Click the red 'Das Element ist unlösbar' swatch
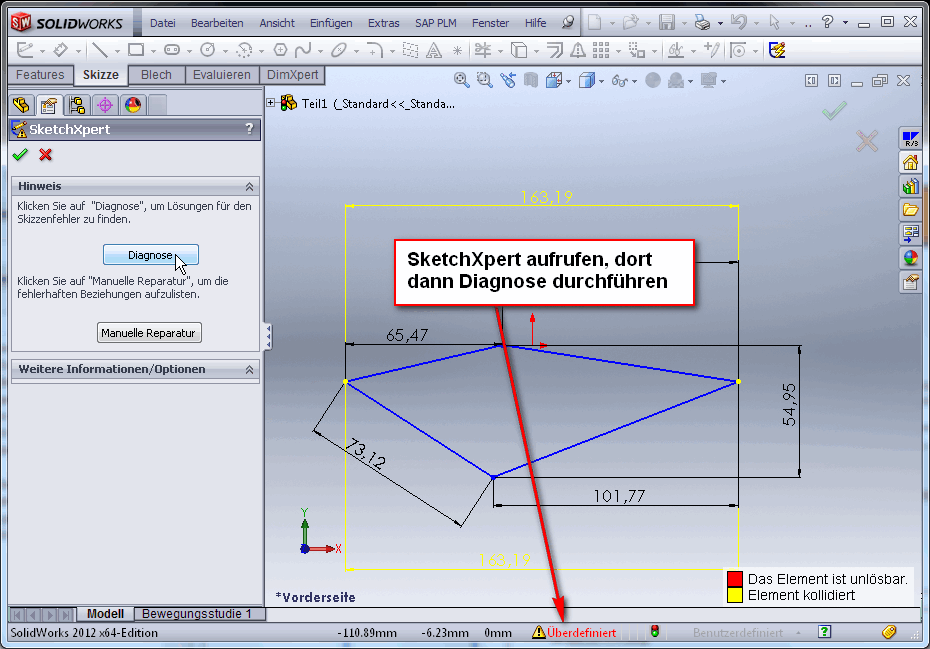The width and height of the screenshot is (930, 649). (735, 578)
